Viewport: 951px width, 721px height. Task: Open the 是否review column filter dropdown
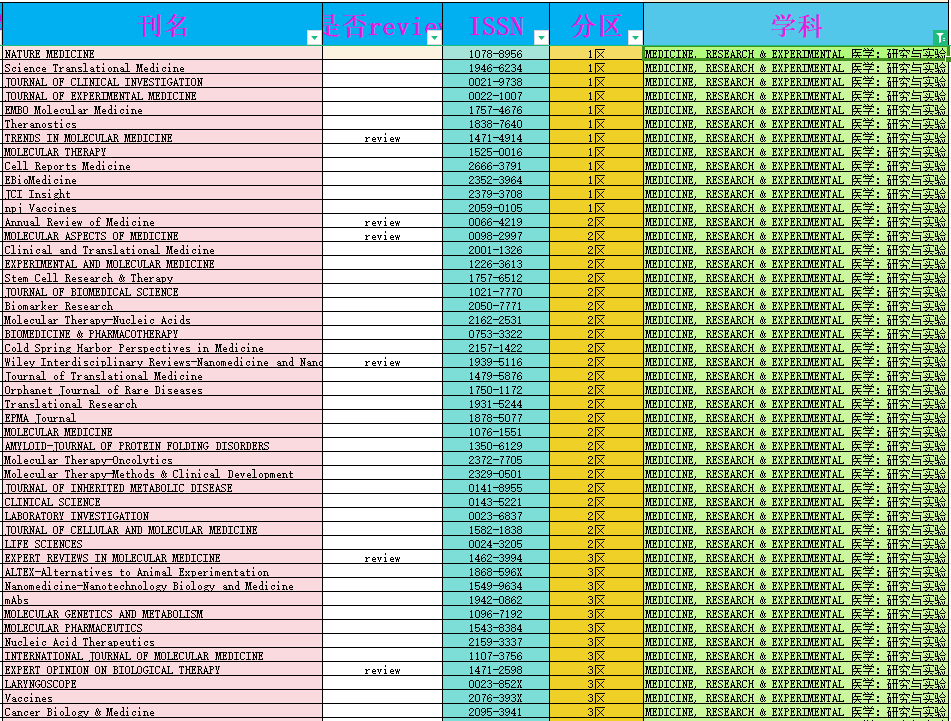pos(434,38)
